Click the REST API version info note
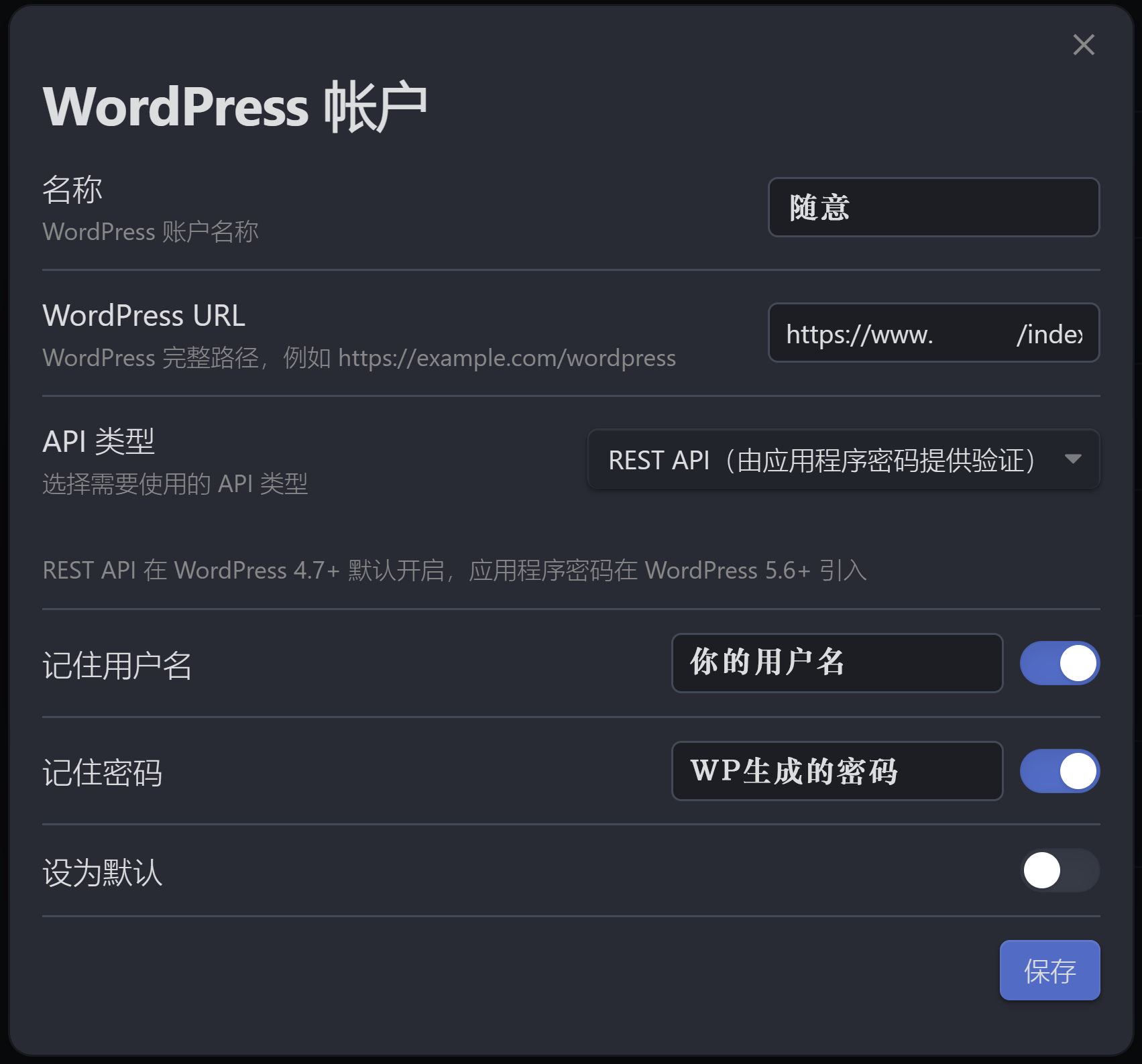Screen dimensions: 1142x1064 (x=455, y=571)
